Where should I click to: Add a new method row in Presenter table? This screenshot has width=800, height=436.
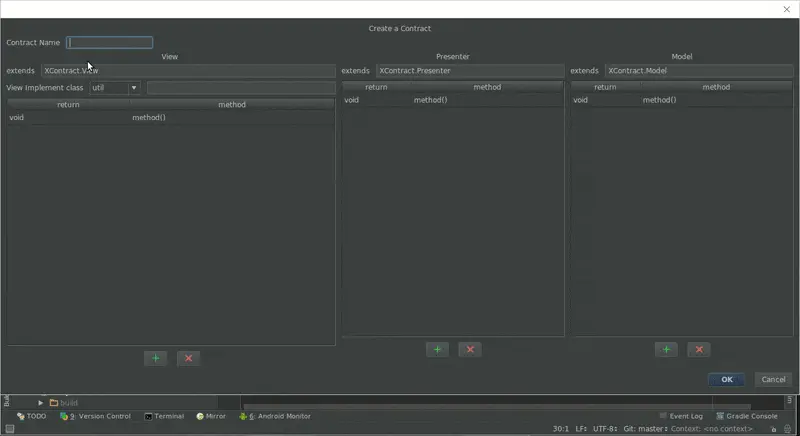[437, 350]
